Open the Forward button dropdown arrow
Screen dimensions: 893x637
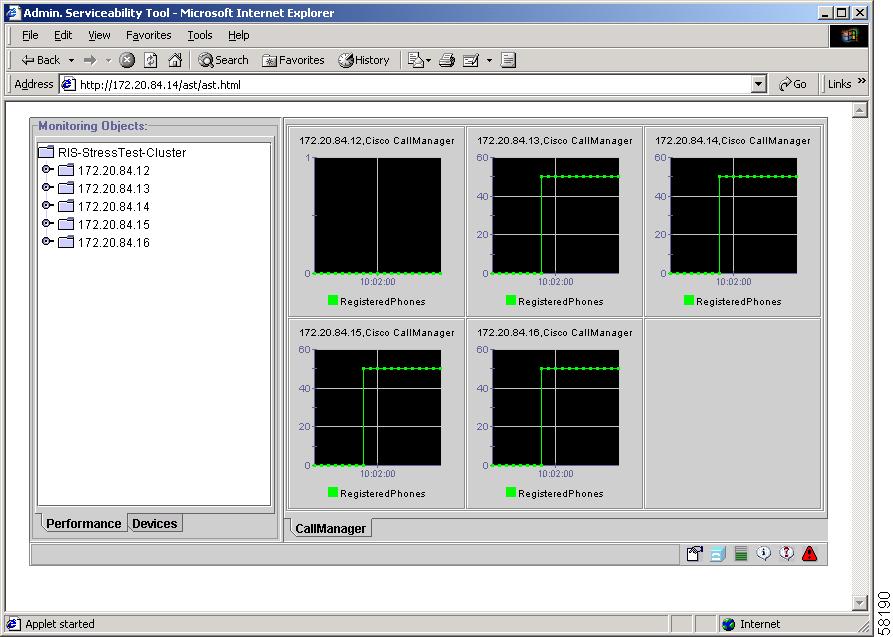(x=108, y=60)
